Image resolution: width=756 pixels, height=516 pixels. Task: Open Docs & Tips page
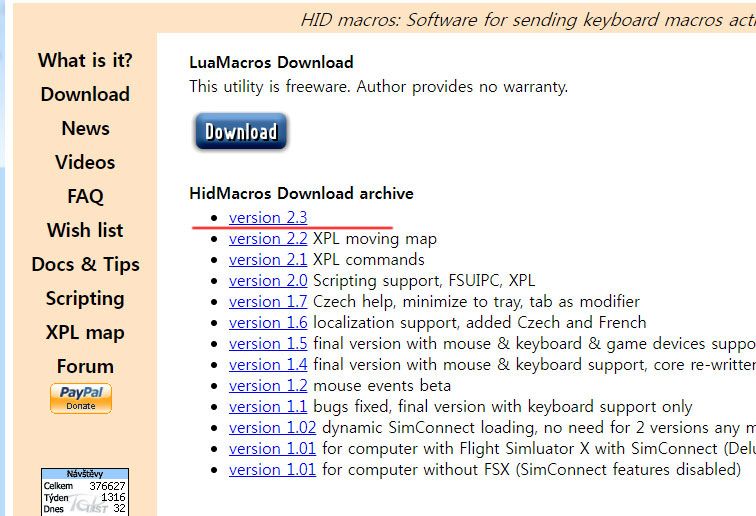pos(85,264)
